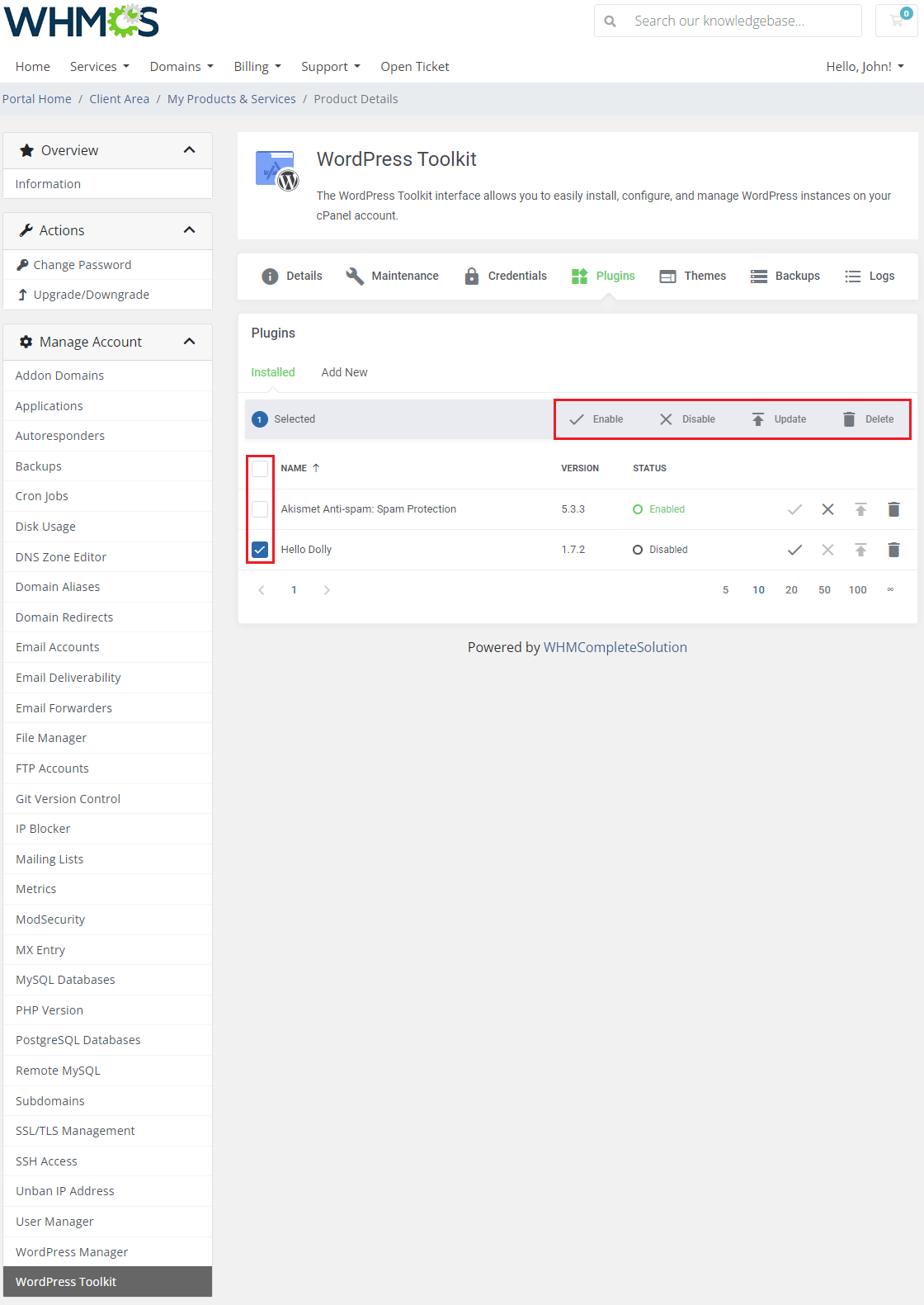The height and width of the screenshot is (1305, 924).
Task: Switch to the Details tab
Action: point(292,277)
